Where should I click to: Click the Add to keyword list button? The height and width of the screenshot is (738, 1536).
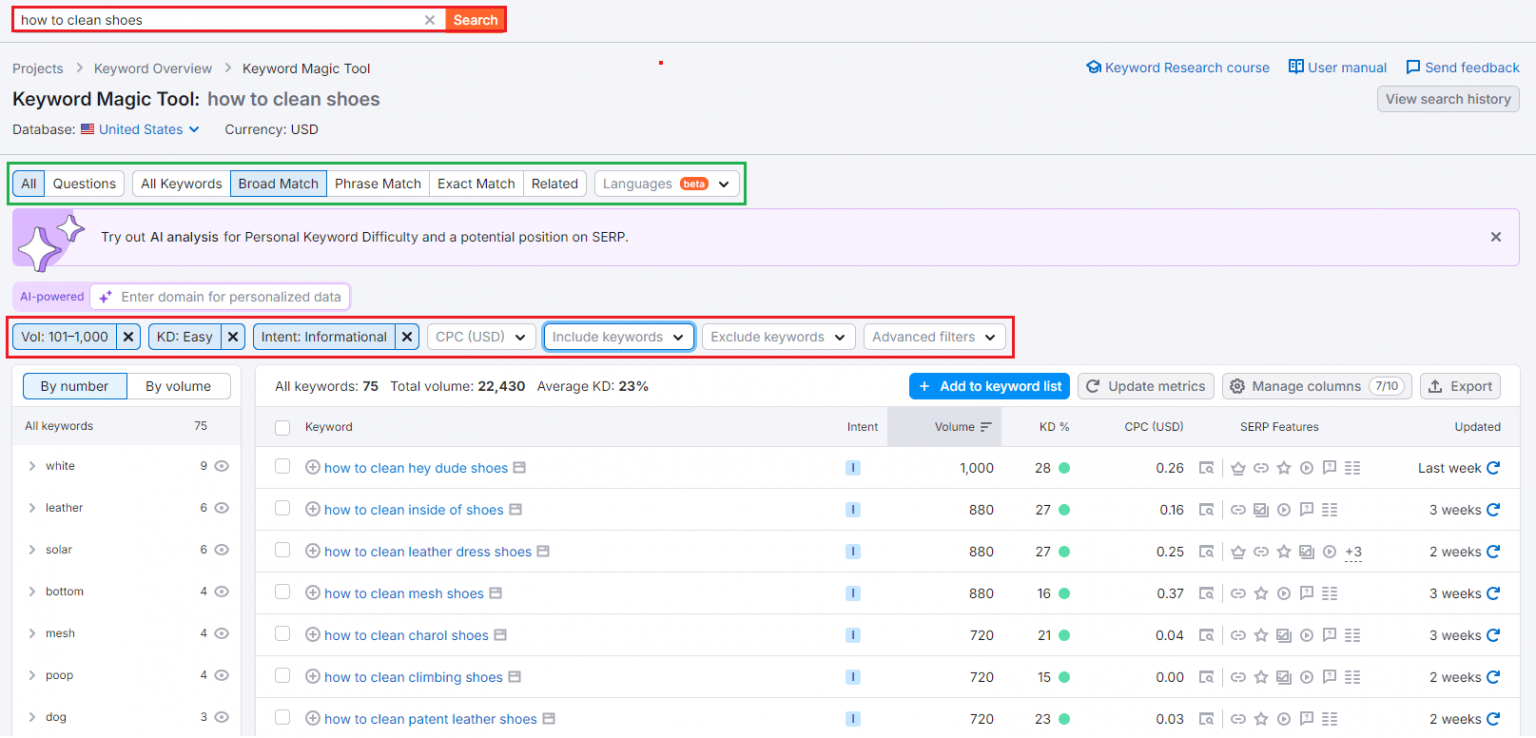coord(989,386)
